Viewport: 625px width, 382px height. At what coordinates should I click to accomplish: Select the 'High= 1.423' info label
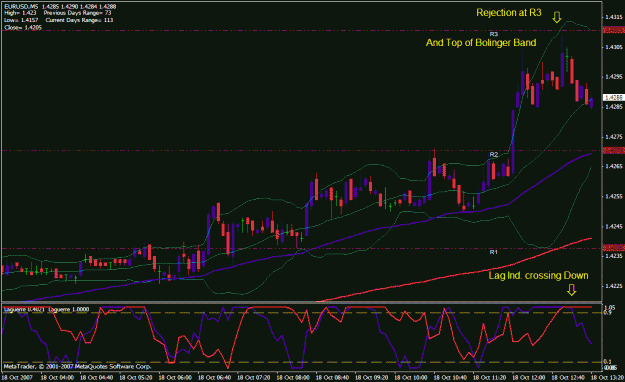pyautogui.click(x=20, y=13)
